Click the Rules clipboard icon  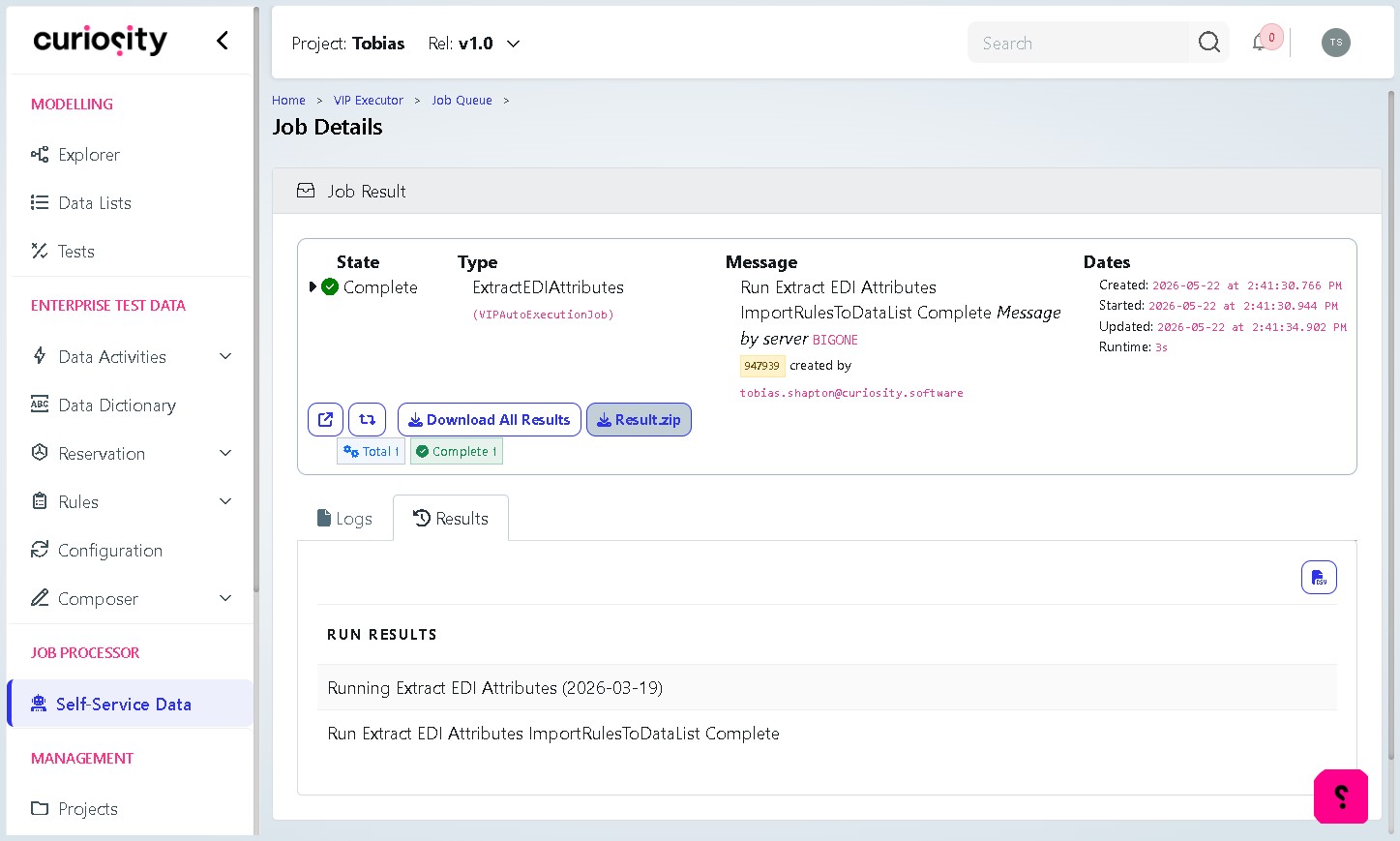coord(40,501)
